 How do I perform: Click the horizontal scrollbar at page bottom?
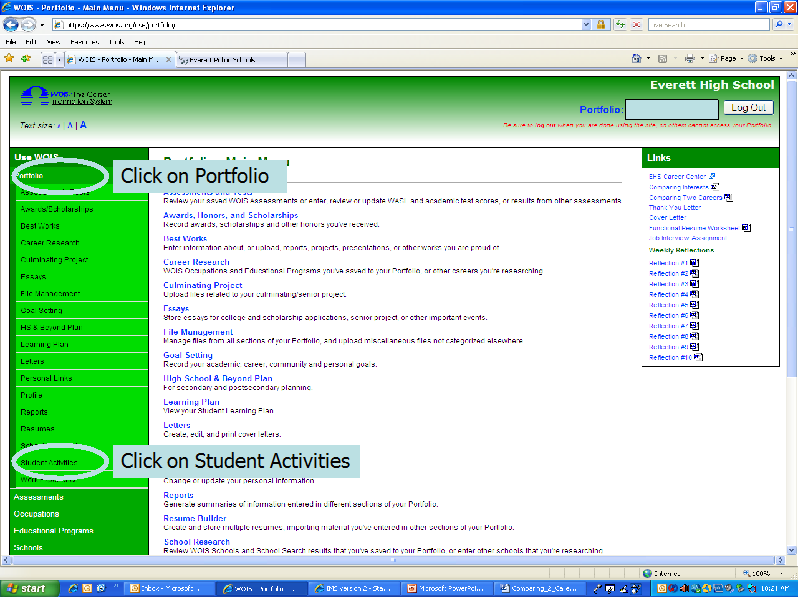[393, 560]
